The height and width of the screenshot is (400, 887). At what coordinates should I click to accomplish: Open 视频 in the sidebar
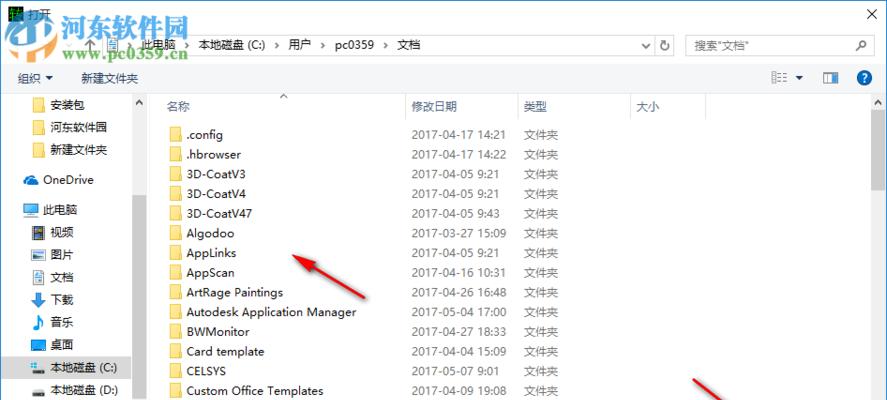pyautogui.click(x=53, y=232)
